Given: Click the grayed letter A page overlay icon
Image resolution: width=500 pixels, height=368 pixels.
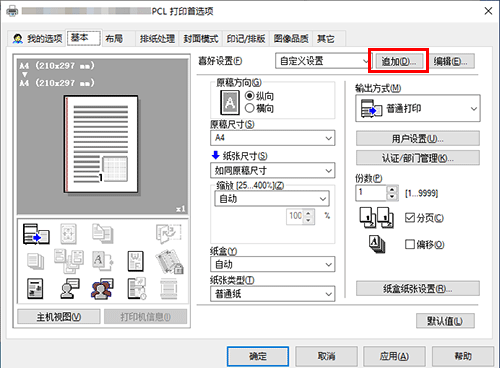Looking at the screenshot, I should click(x=102, y=261).
